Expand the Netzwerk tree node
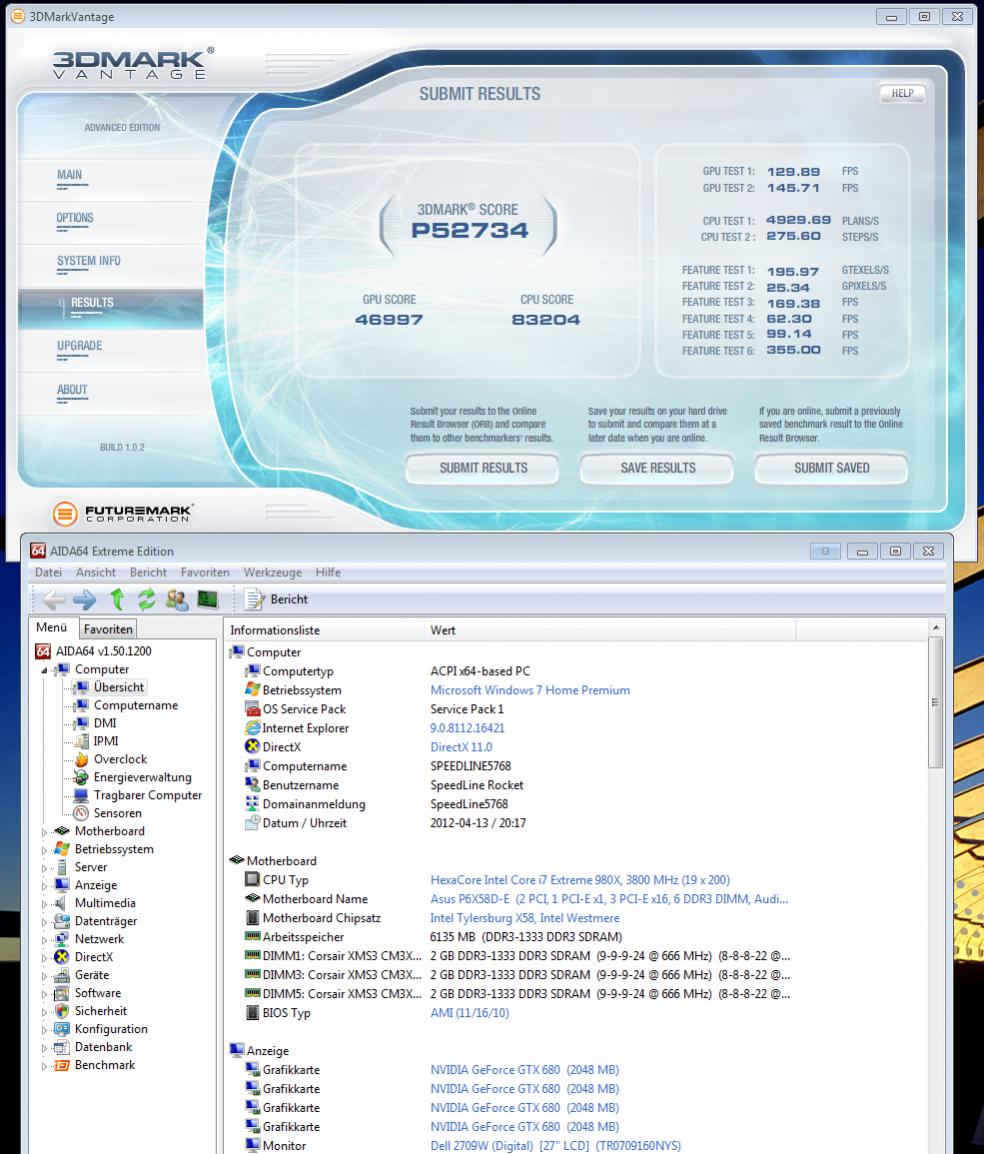The width and height of the screenshot is (984, 1154). [x=44, y=941]
